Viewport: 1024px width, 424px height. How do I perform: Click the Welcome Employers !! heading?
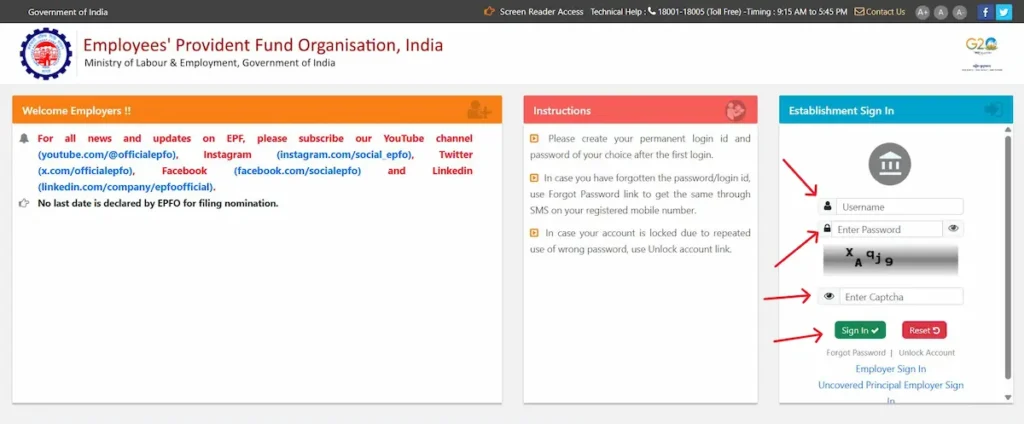[x=76, y=110]
